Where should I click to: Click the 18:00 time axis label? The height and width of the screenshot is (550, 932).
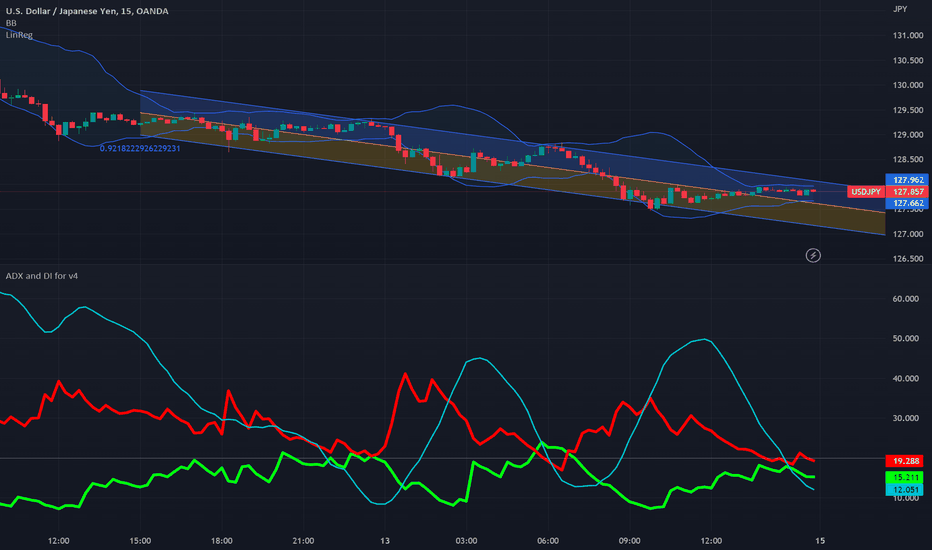222,540
